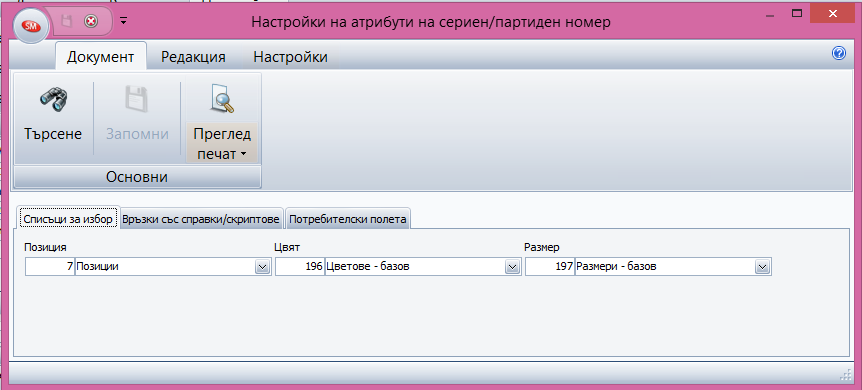Click the Цвят code field showing 196
The width and height of the screenshot is (862, 390).
(300, 267)
